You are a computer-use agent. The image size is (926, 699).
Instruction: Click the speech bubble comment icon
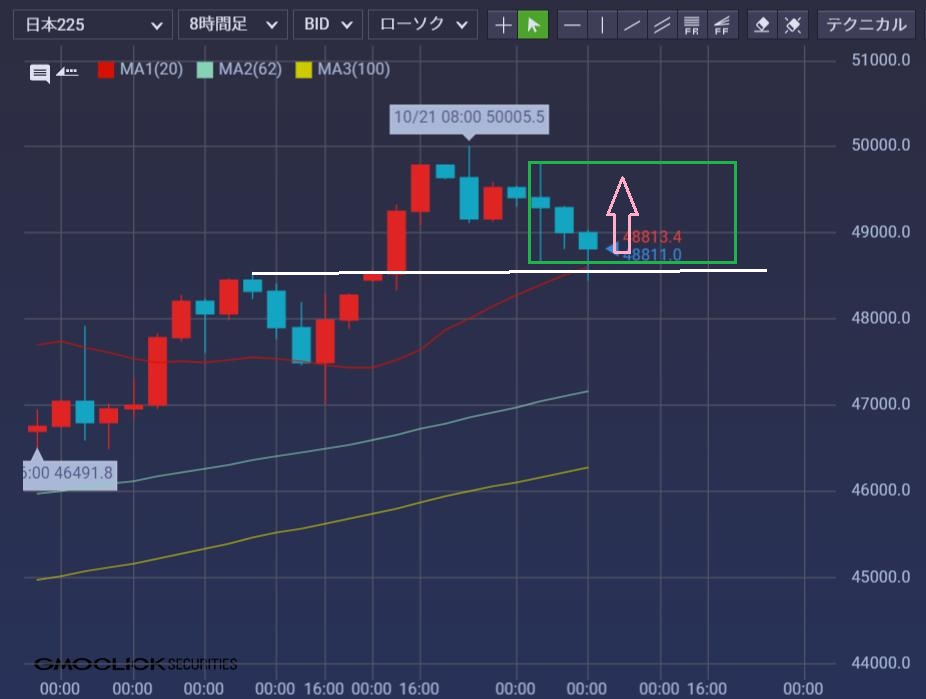click(40, 73)
